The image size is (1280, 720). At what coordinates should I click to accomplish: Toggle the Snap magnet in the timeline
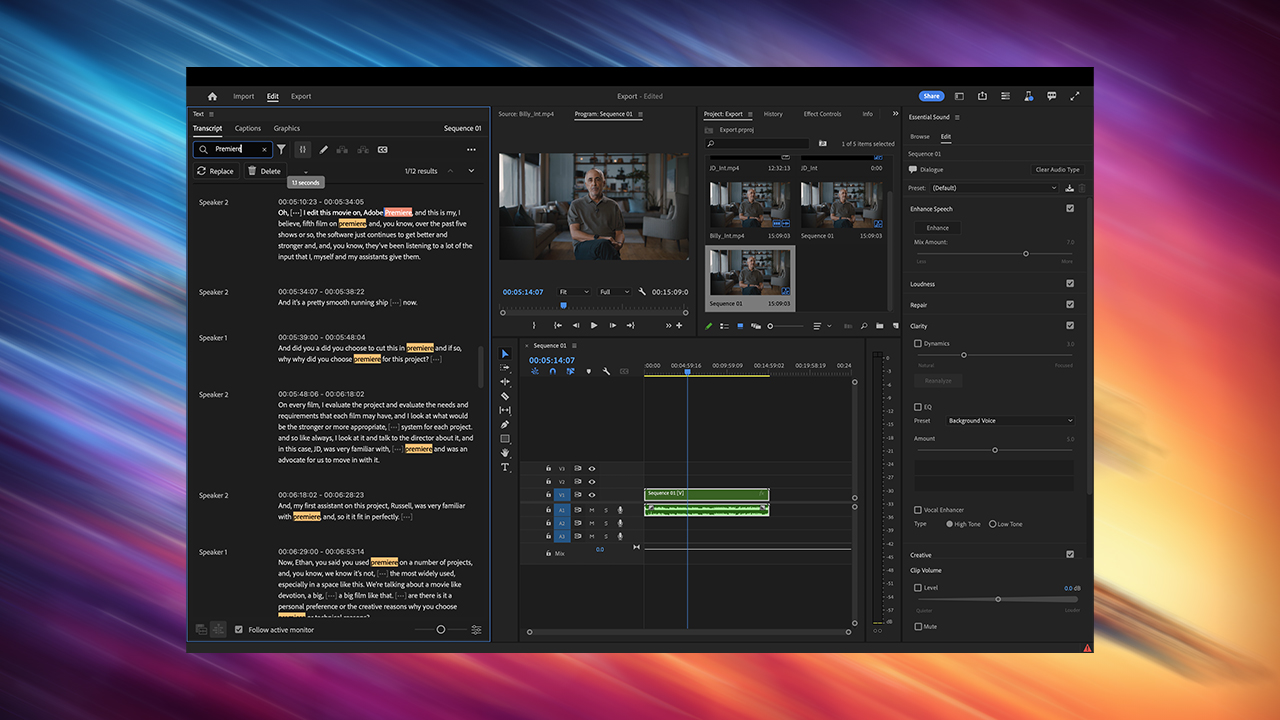point(554,371)
